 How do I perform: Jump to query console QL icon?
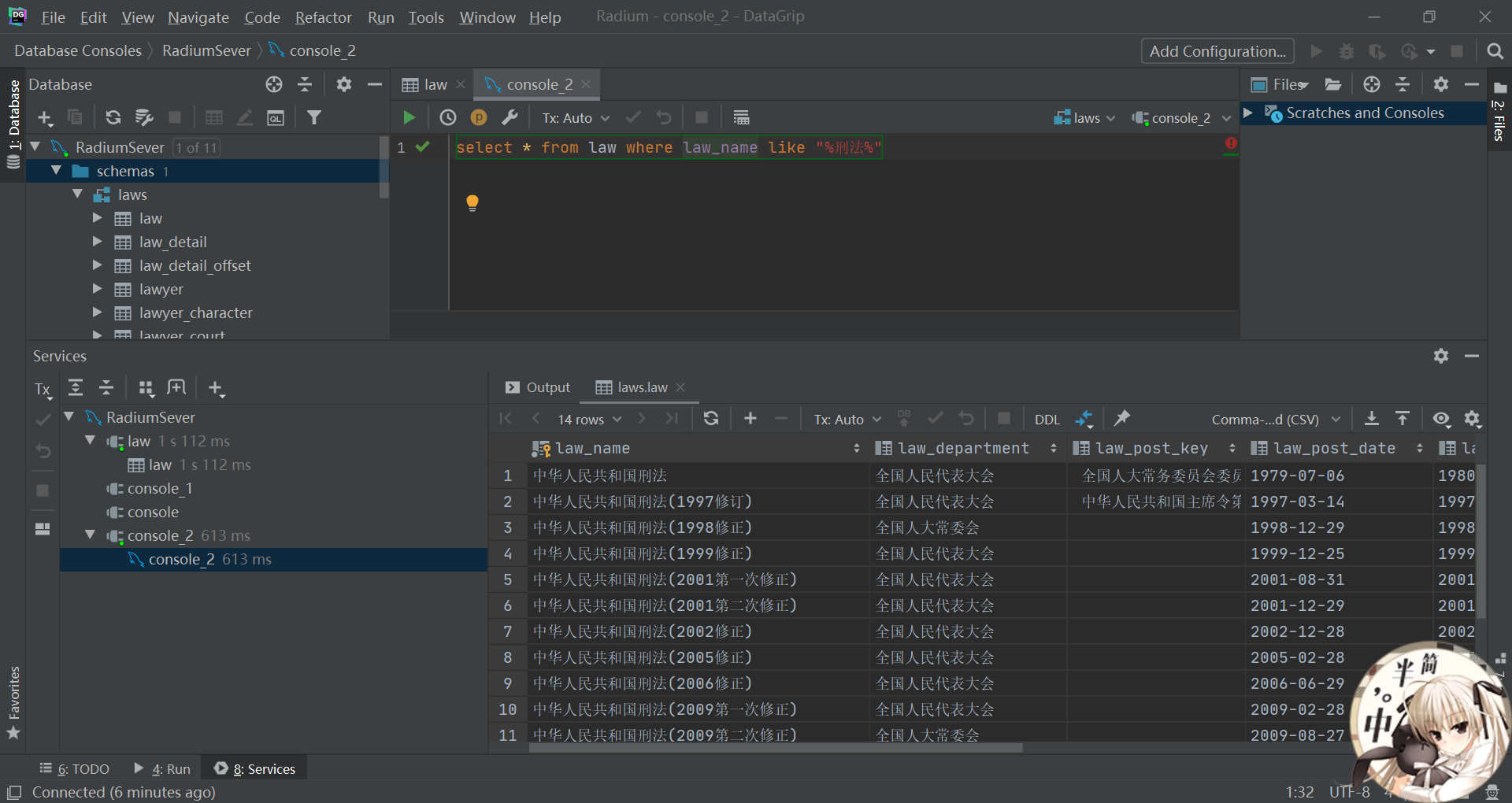coord(276,117)
